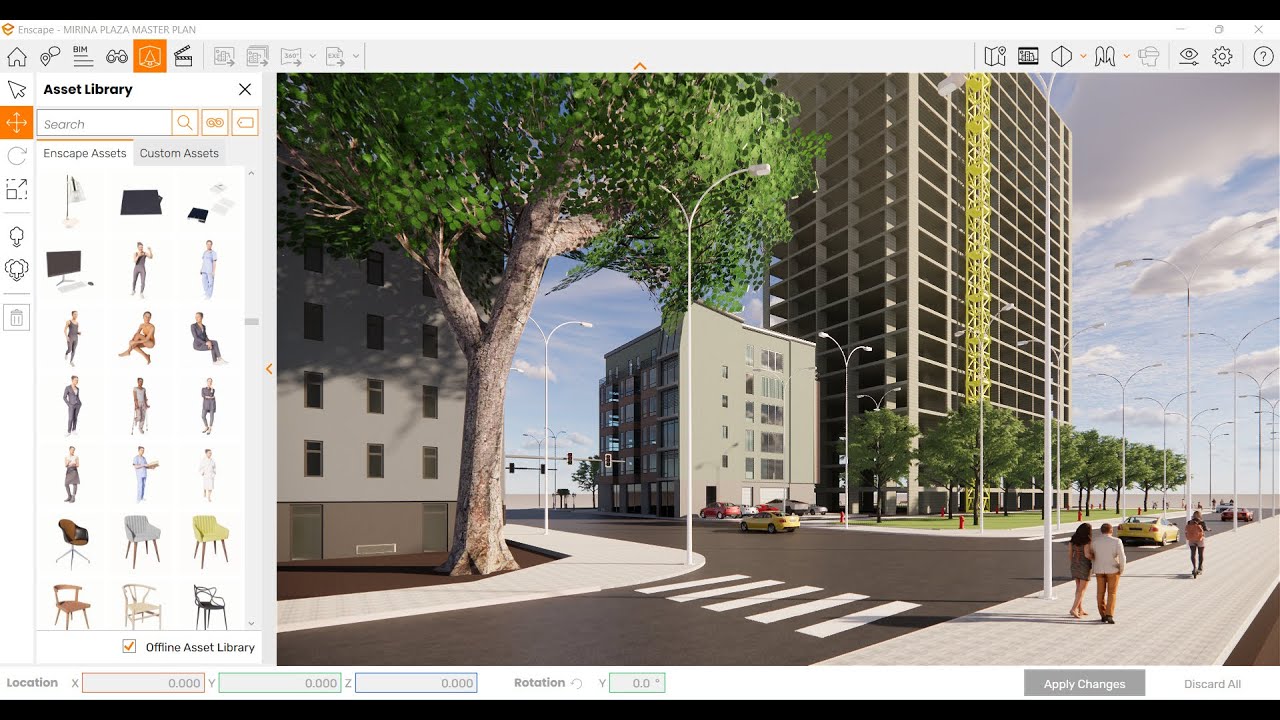Toggle the linked-assets filter button
The image size is (1280, 720).
coord(215,123)
